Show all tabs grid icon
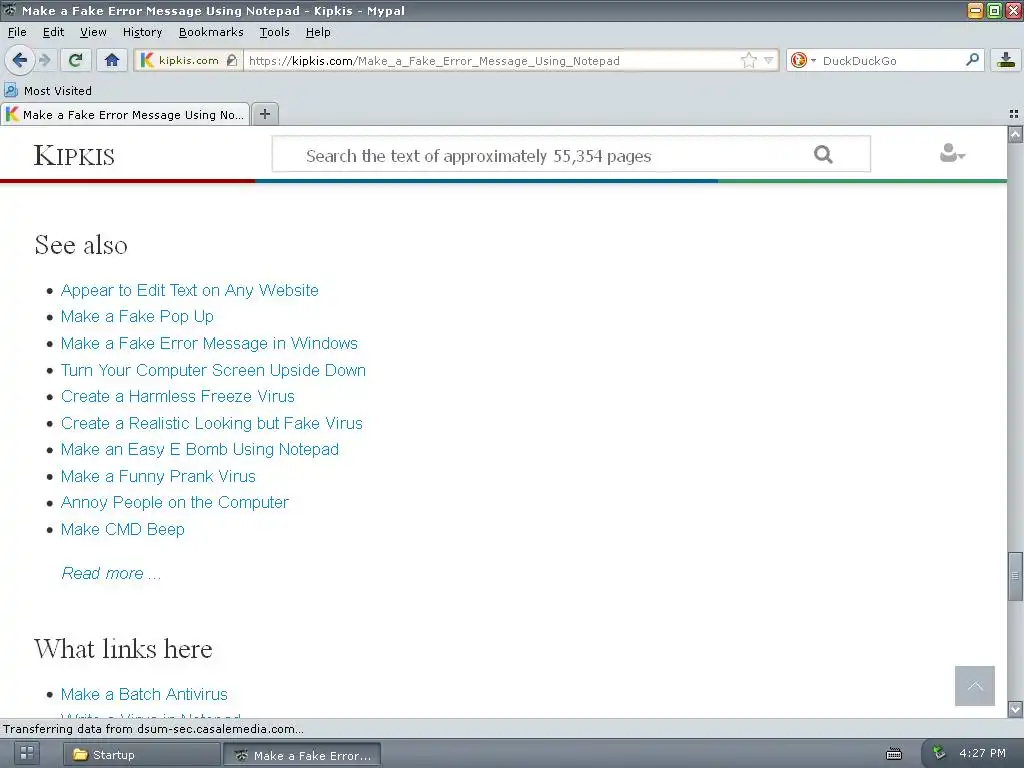Image resolution: width=1024 pixels, height=768 pixels. [1014, 114]
